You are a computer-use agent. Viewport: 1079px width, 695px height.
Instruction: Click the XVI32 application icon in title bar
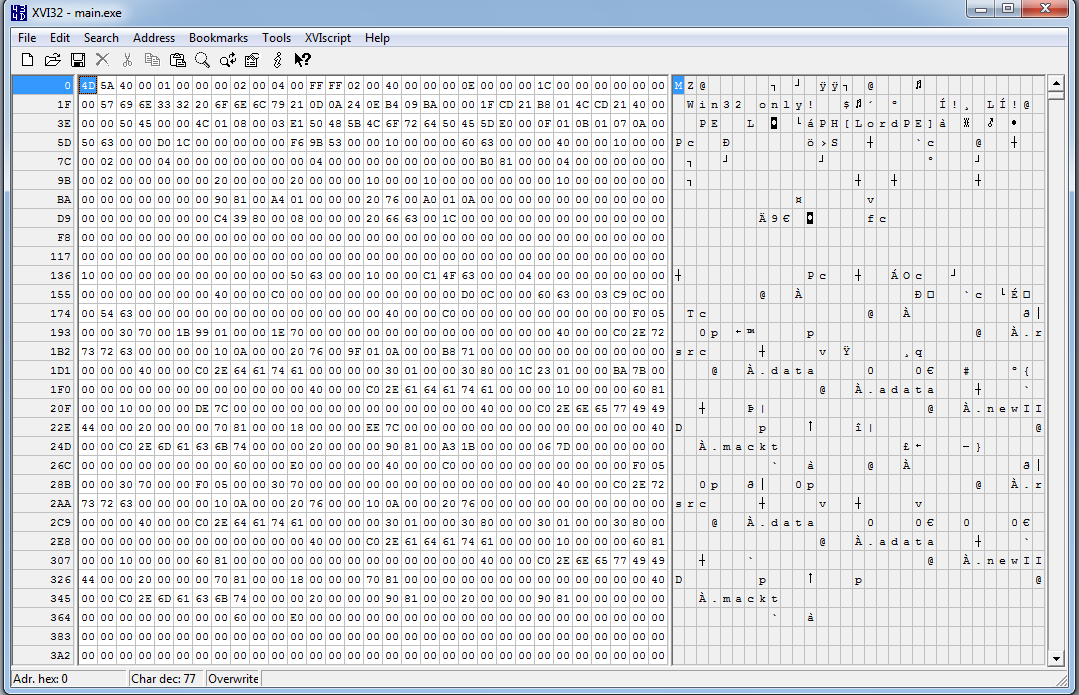pyautogui.click(x=19, y=12)
